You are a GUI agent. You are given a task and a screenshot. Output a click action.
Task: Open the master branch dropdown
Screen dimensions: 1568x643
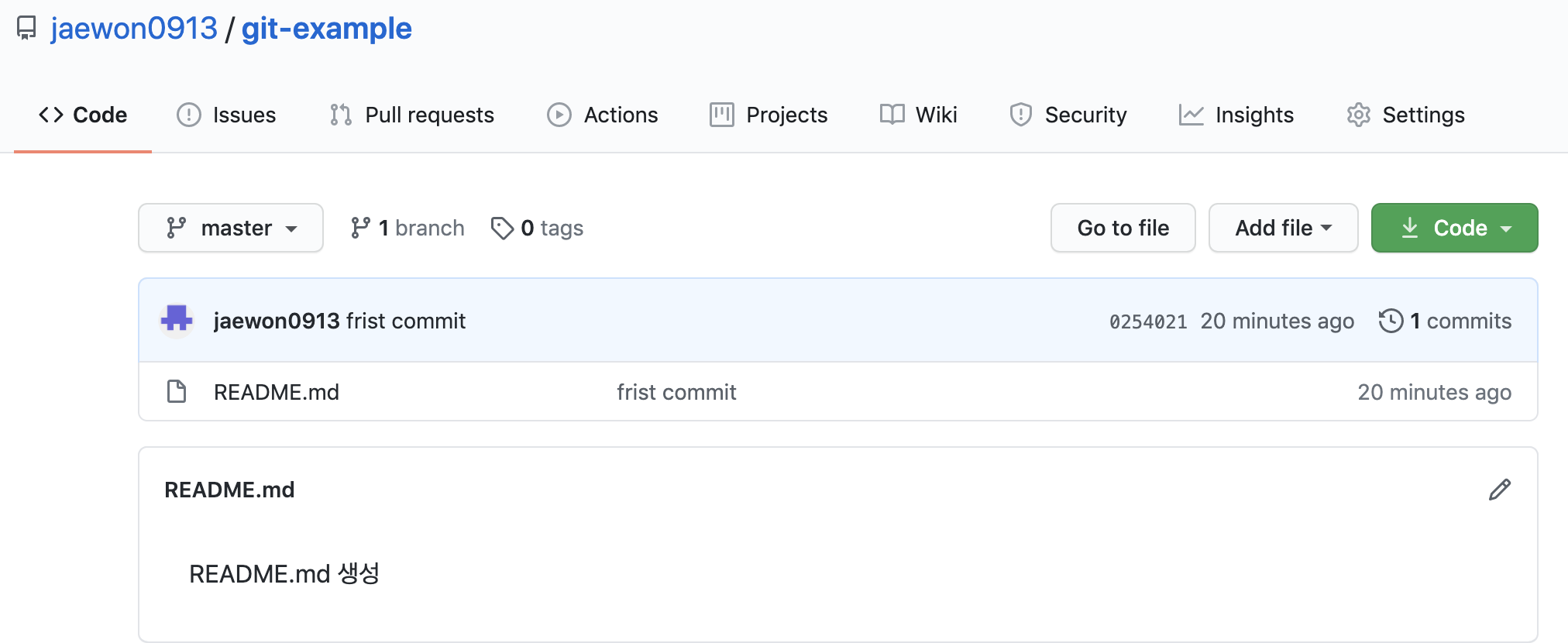(x=231, y=228)
